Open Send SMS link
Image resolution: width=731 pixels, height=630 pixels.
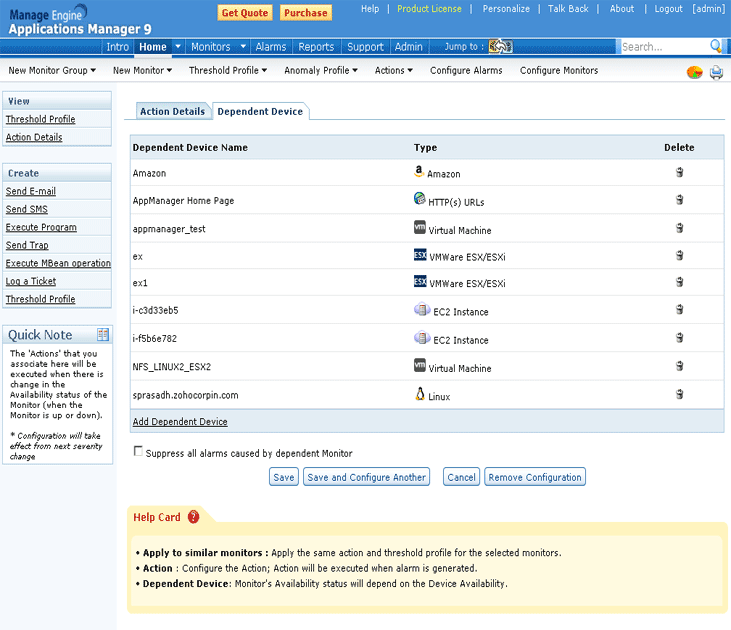[x=27, y=209]
